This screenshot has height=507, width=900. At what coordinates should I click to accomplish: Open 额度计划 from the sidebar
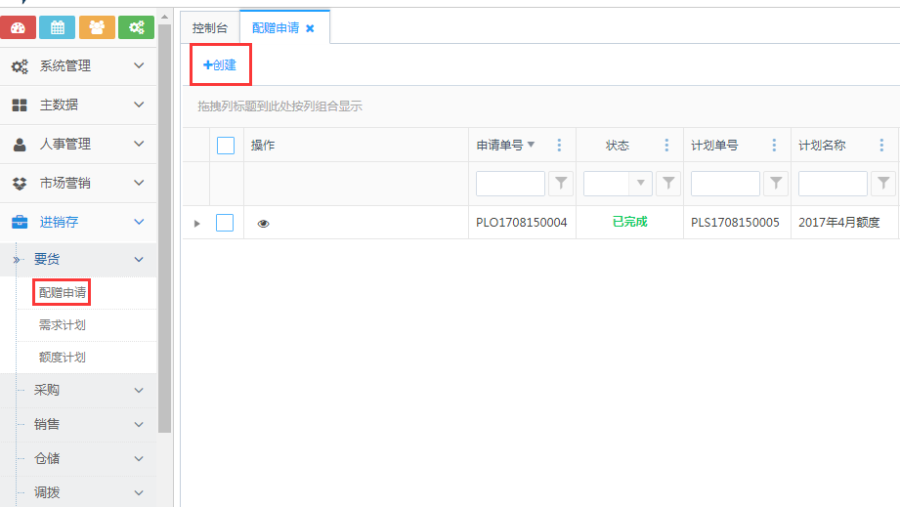62,357
